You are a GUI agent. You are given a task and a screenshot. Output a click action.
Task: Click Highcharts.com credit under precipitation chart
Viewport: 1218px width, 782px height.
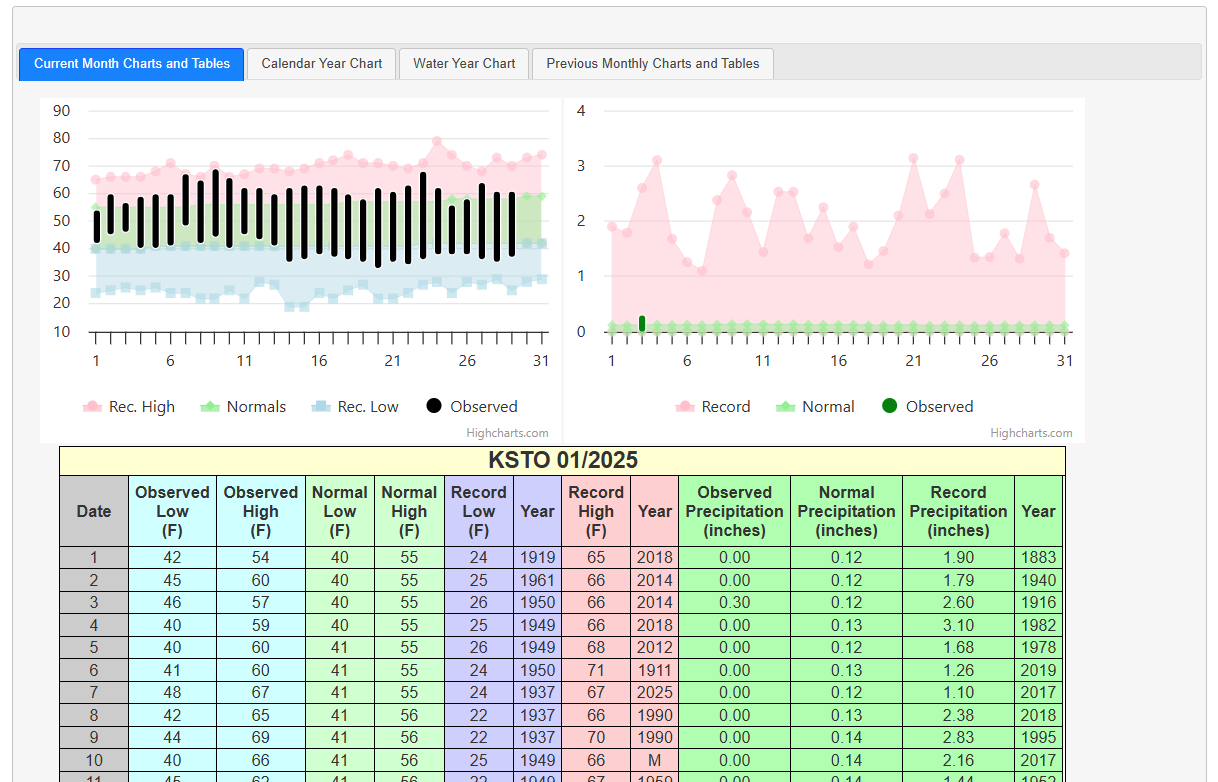(x=1031, y=433)
